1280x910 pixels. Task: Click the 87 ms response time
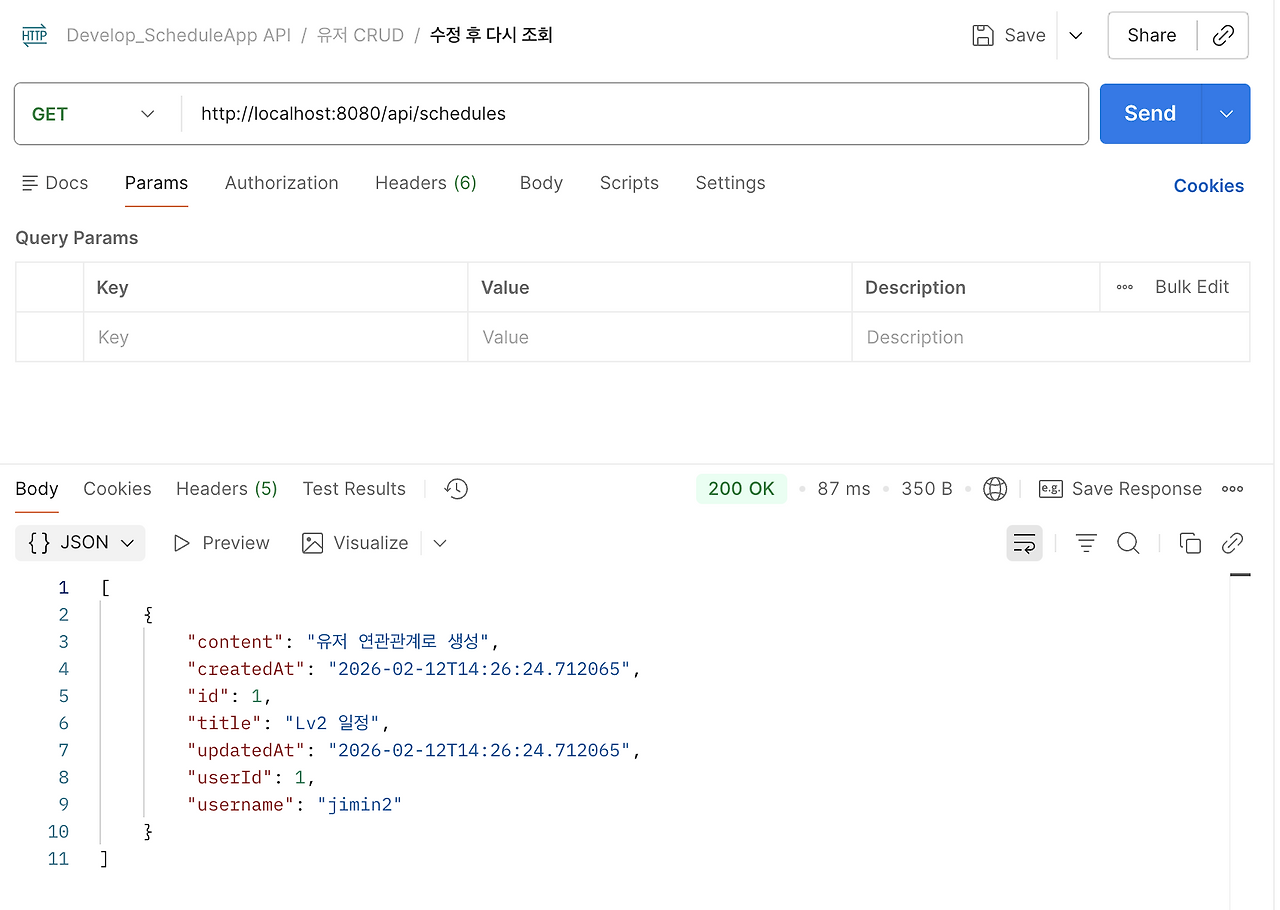pos(844,489)
